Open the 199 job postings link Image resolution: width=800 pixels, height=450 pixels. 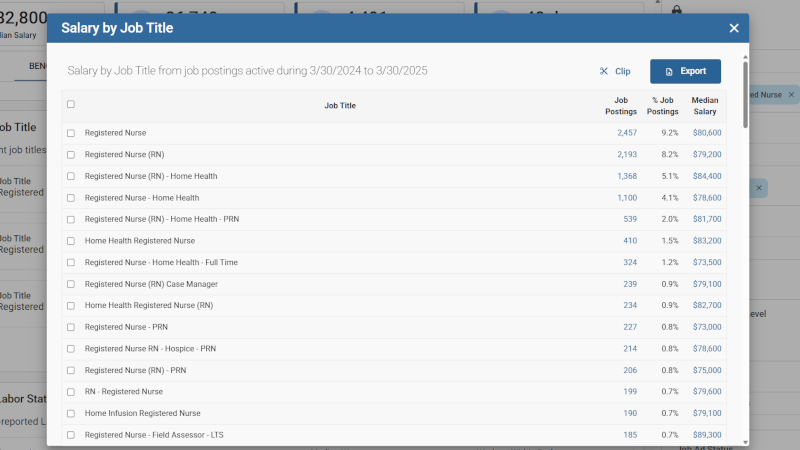pos(630,391)
